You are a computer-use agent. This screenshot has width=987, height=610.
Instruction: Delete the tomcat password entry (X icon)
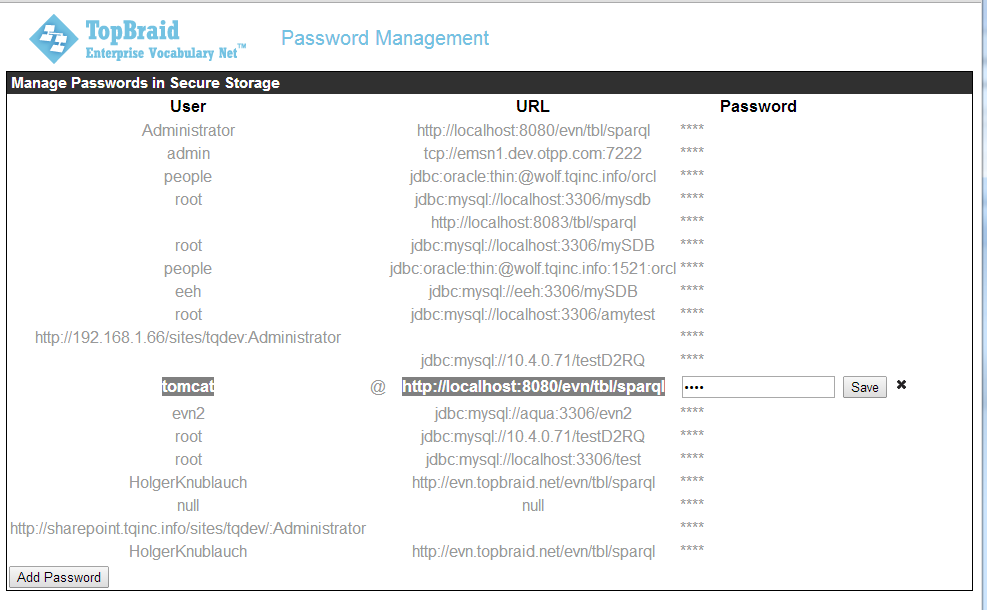(901, 385)
